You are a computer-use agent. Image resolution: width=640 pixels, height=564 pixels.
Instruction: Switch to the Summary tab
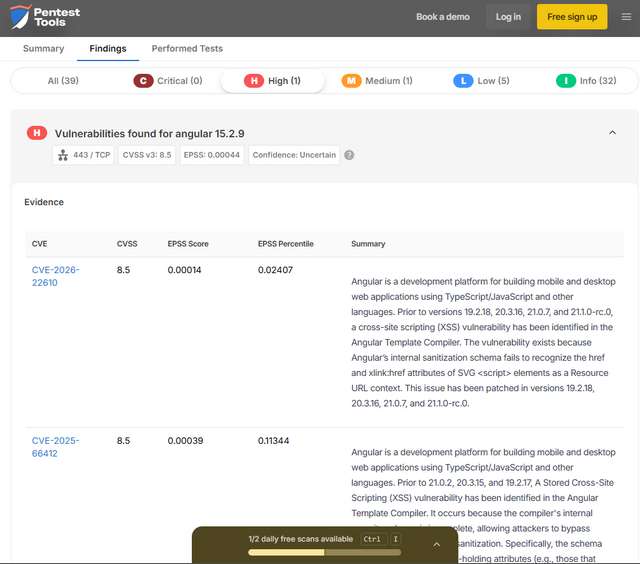tap(43, 48)
